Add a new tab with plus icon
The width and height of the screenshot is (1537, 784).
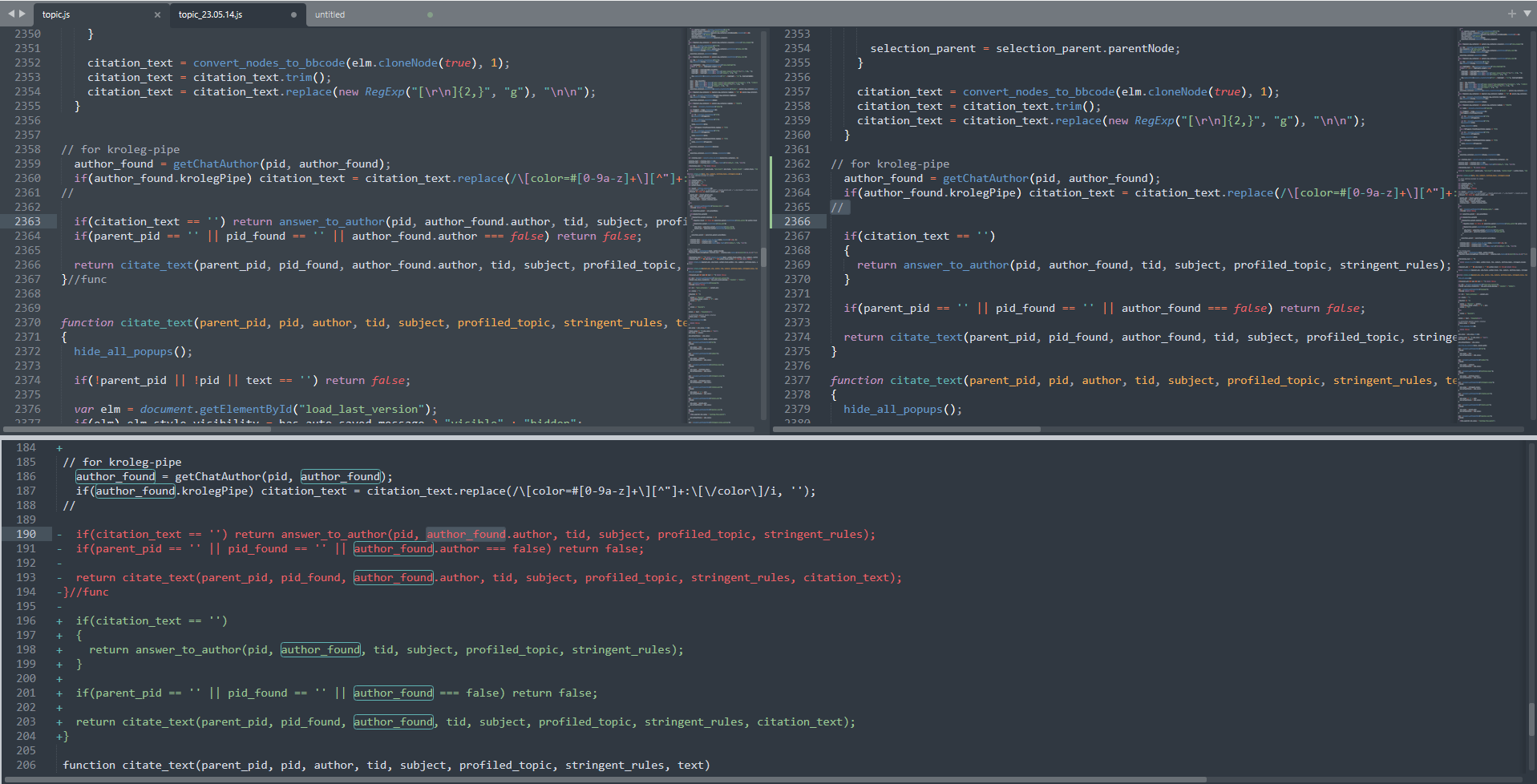(1511, 14)
